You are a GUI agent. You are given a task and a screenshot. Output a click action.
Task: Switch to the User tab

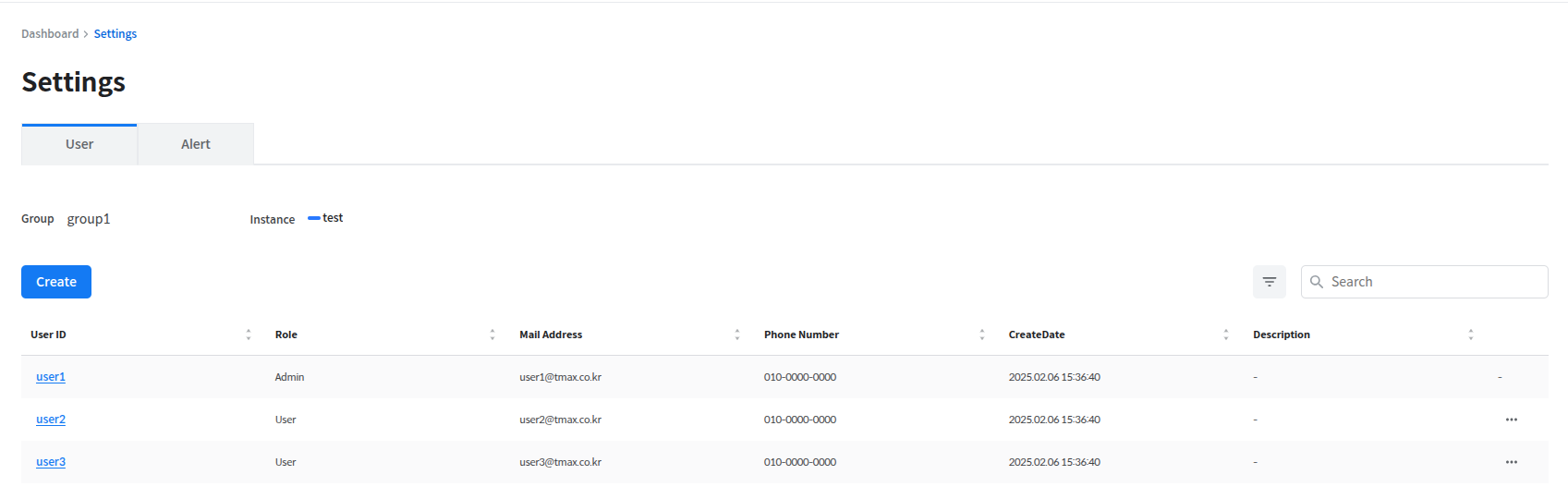click(79, 144)
